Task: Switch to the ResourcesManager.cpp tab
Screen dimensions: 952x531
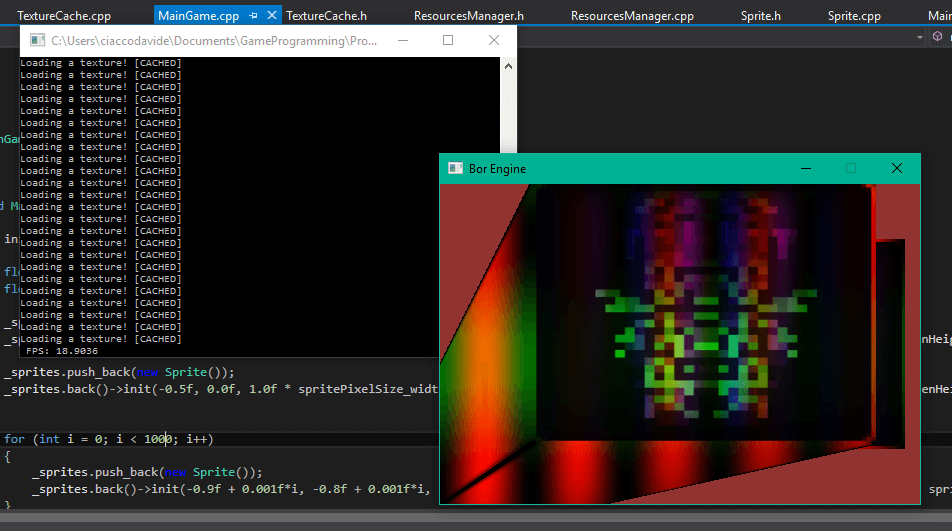Action: 632,16
